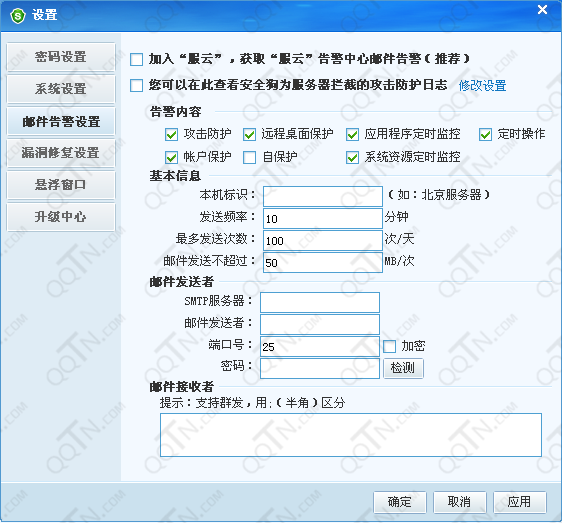
Task: Check the 加密 encryption checkbox
Action: tap(389, 347)
